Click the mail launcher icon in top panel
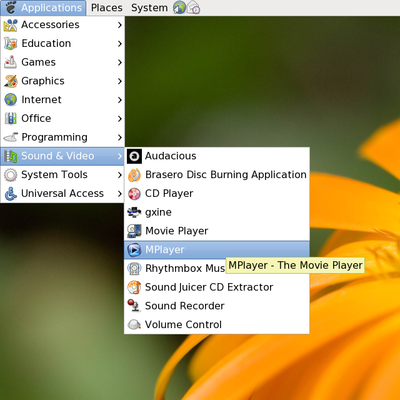 click(x=194, y=8)
